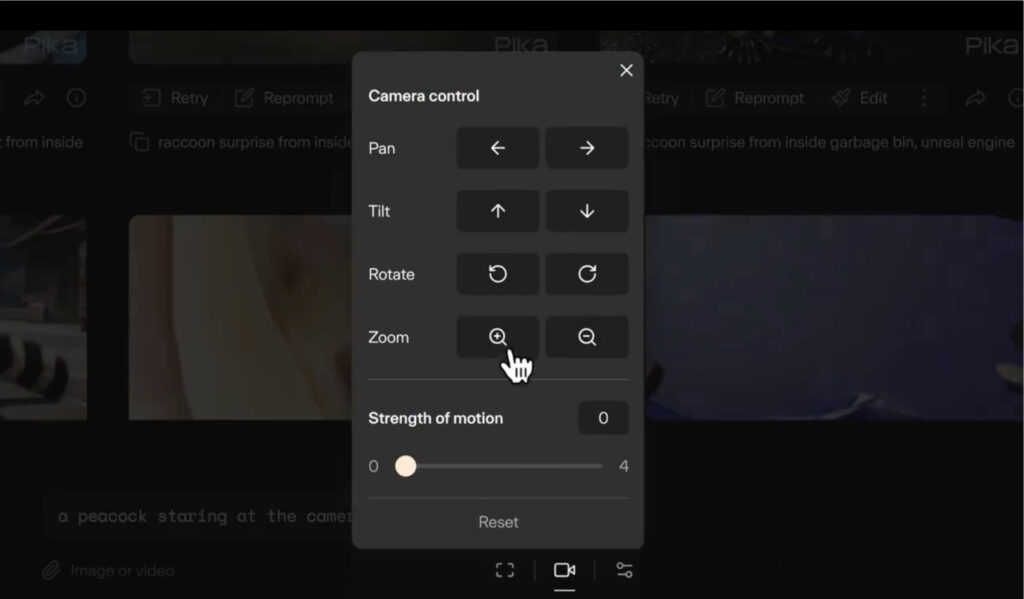Open the aspect ratio frame icon
Viewport: 1024px width, 599px height.
pyautogui.click(x=504, y=568)
